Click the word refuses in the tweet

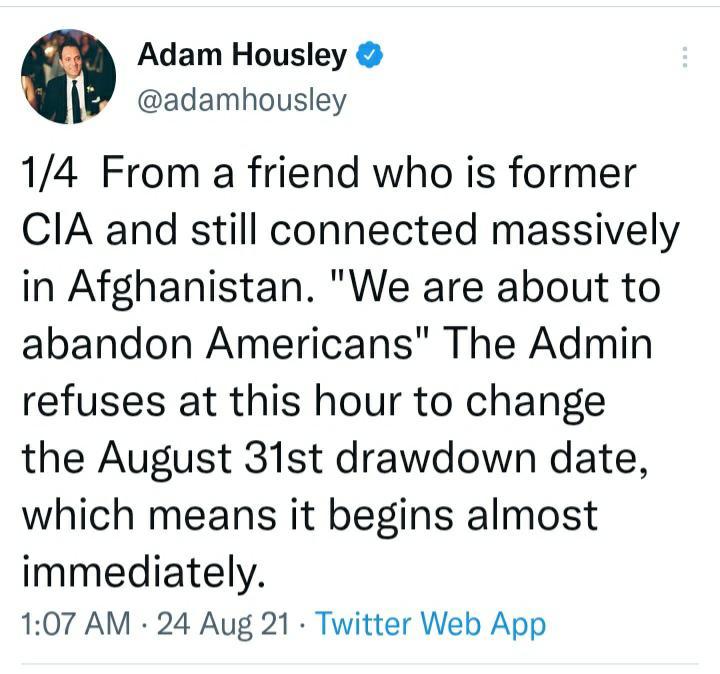click(93, 402)
